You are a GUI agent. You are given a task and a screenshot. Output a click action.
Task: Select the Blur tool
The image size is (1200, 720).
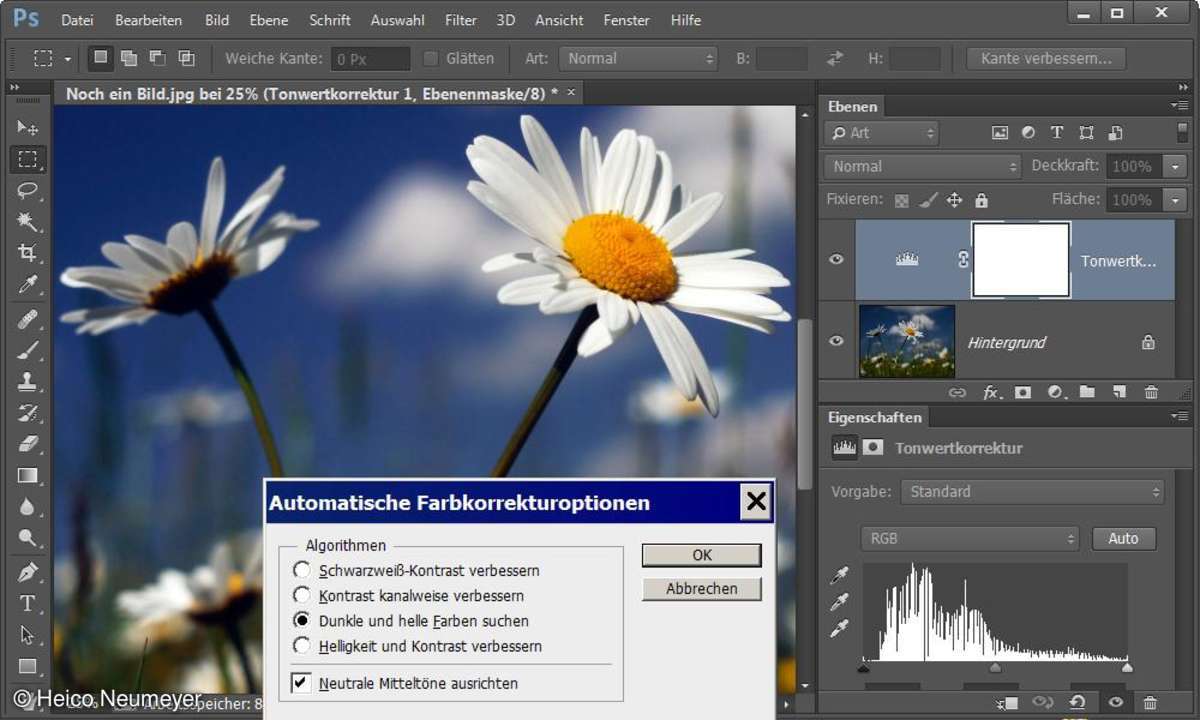27,507
